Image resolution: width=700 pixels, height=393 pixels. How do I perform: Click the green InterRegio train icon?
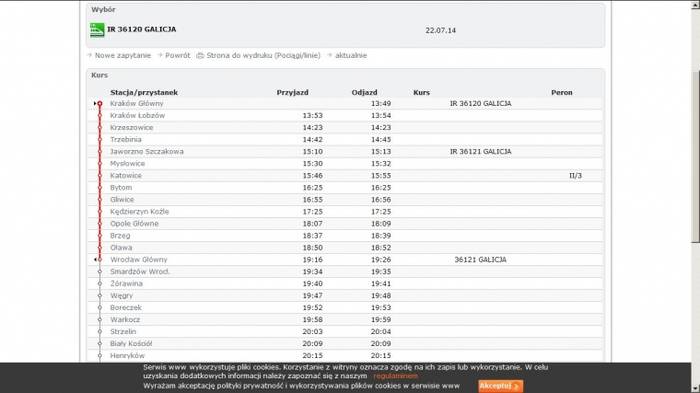click(97, 30)
